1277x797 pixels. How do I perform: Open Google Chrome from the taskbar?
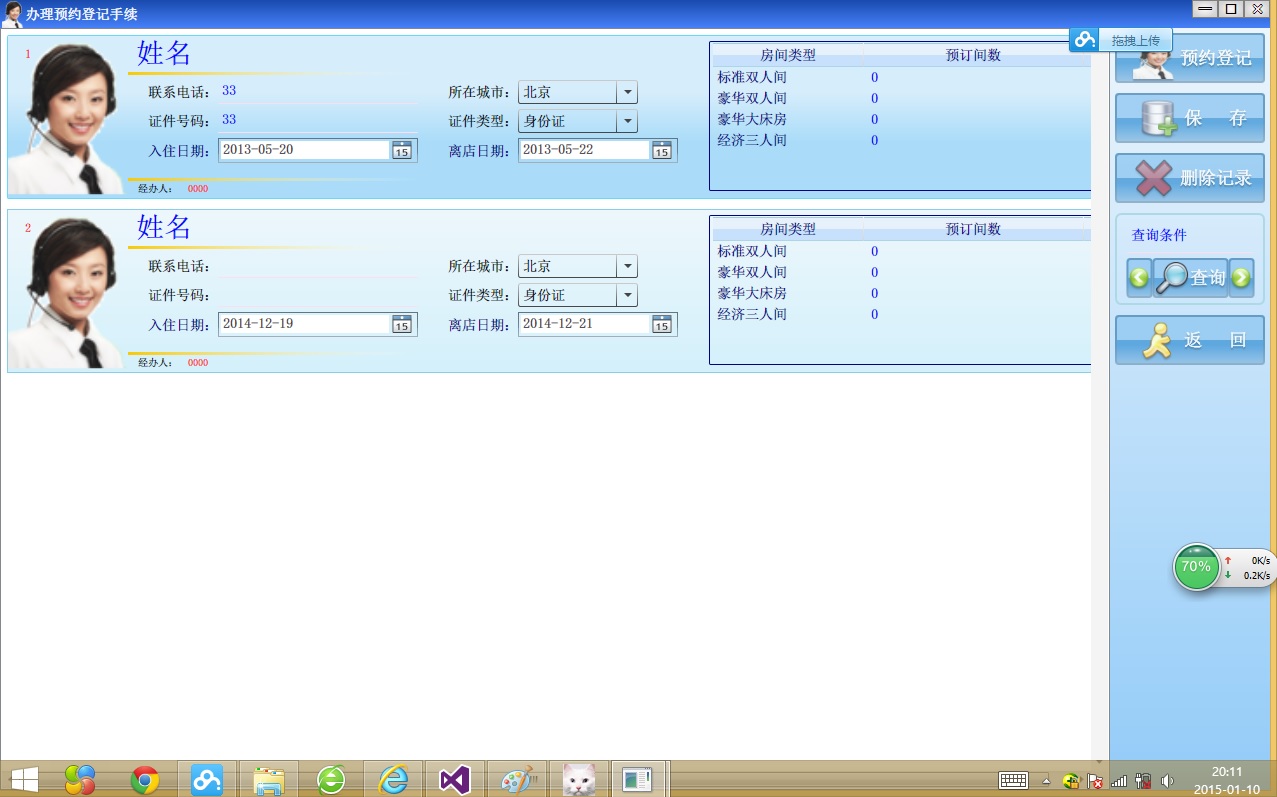[145, 779]
